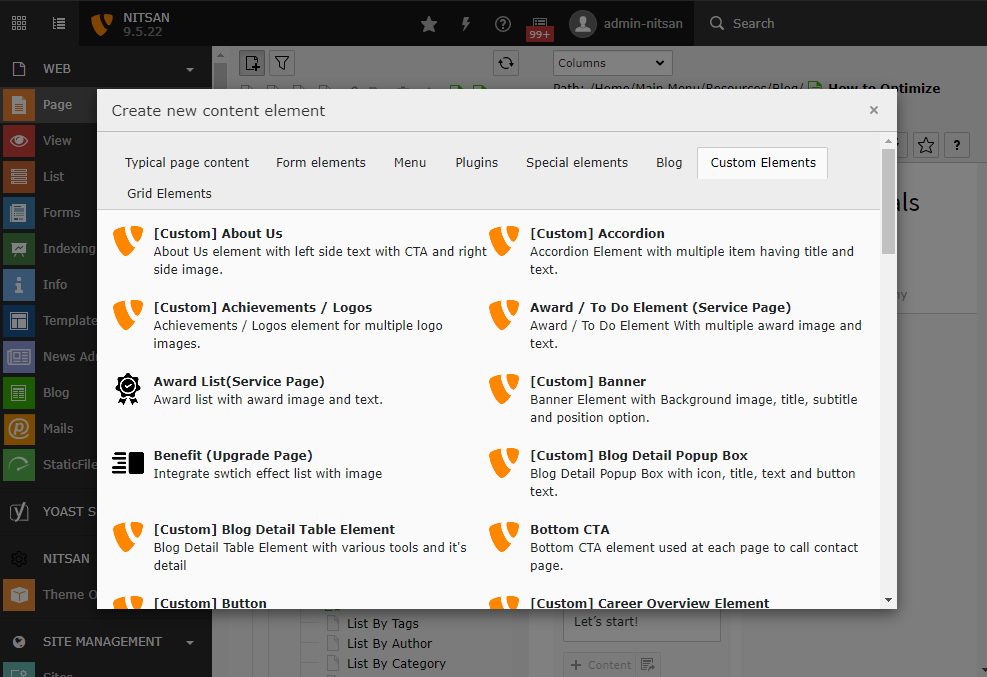Click the [Custom] Banner TYPO3 icon
Viewport: 987px width, 677px height.
[x=504, y=389]
